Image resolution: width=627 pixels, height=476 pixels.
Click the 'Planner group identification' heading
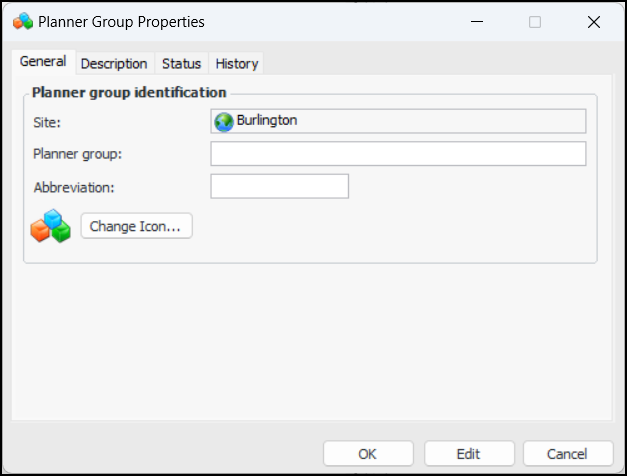(129, 92)
